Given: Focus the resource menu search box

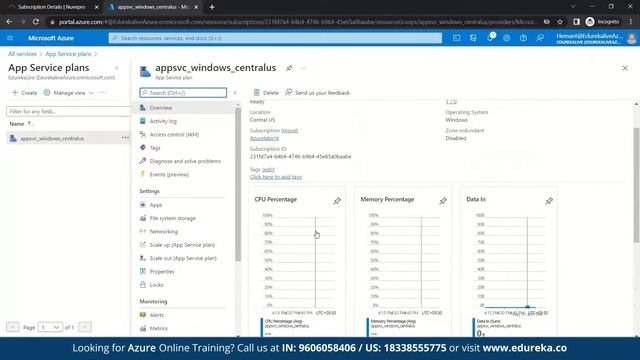Looking at the screenshot, I should pos(183,93).
